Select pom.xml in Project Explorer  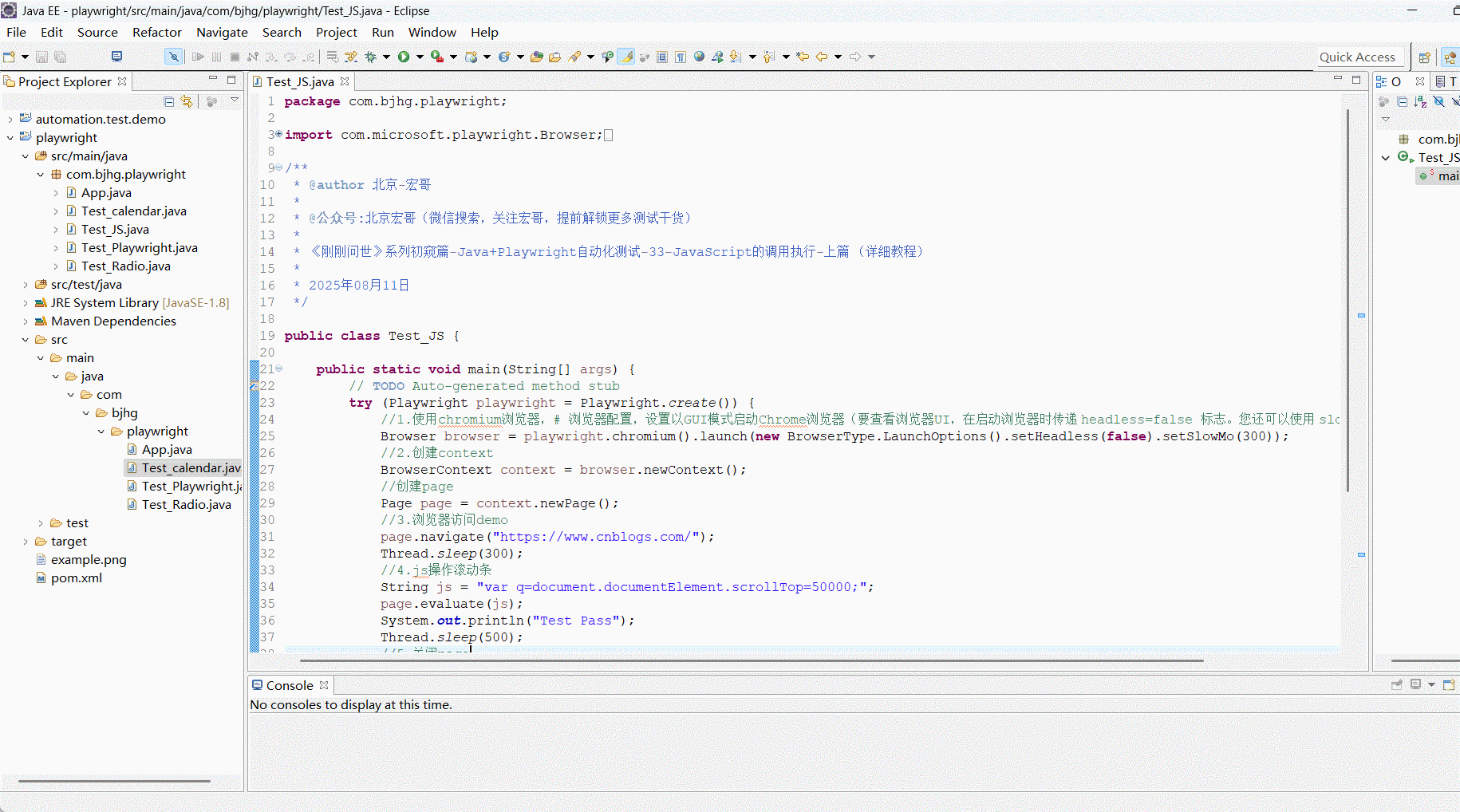77,578
